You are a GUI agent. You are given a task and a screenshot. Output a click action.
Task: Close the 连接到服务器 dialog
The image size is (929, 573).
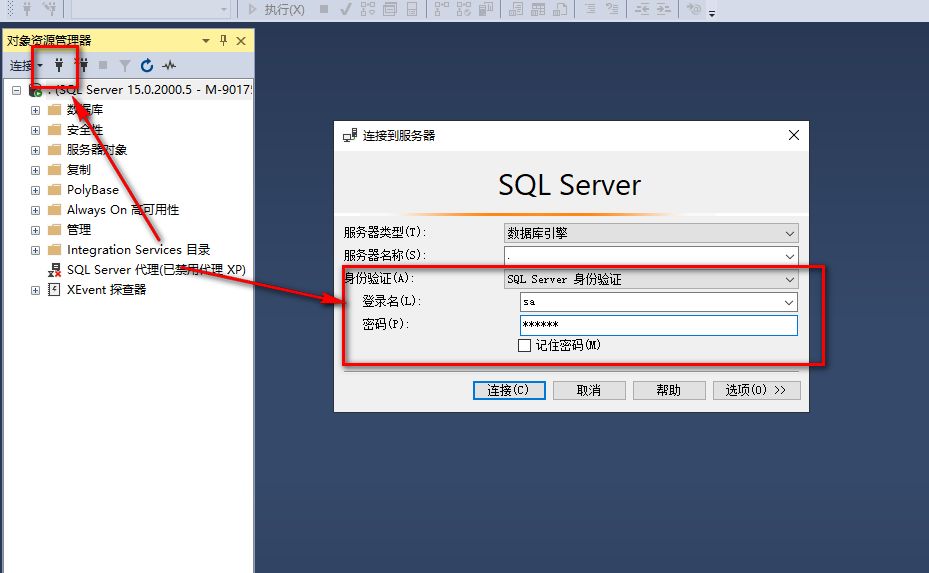point(794,135)
